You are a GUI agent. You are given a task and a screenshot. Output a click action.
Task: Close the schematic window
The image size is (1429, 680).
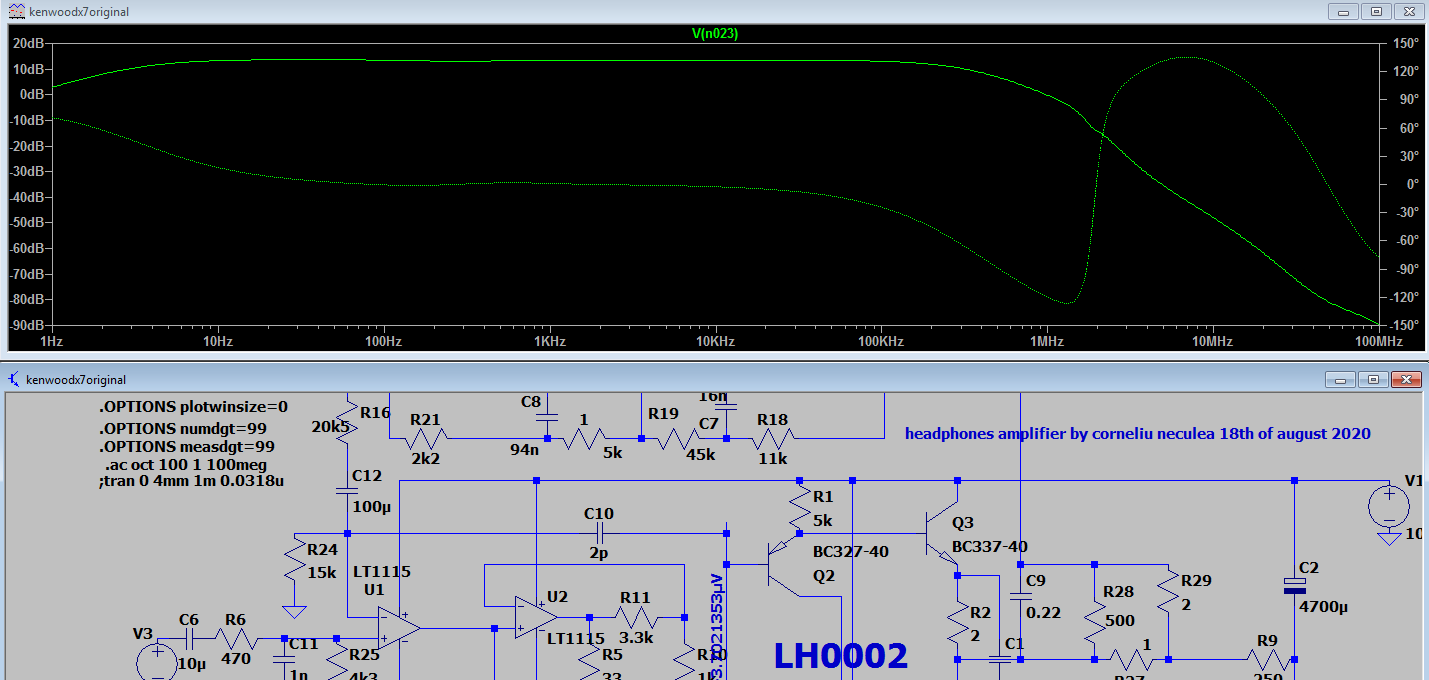point(1405,380)
